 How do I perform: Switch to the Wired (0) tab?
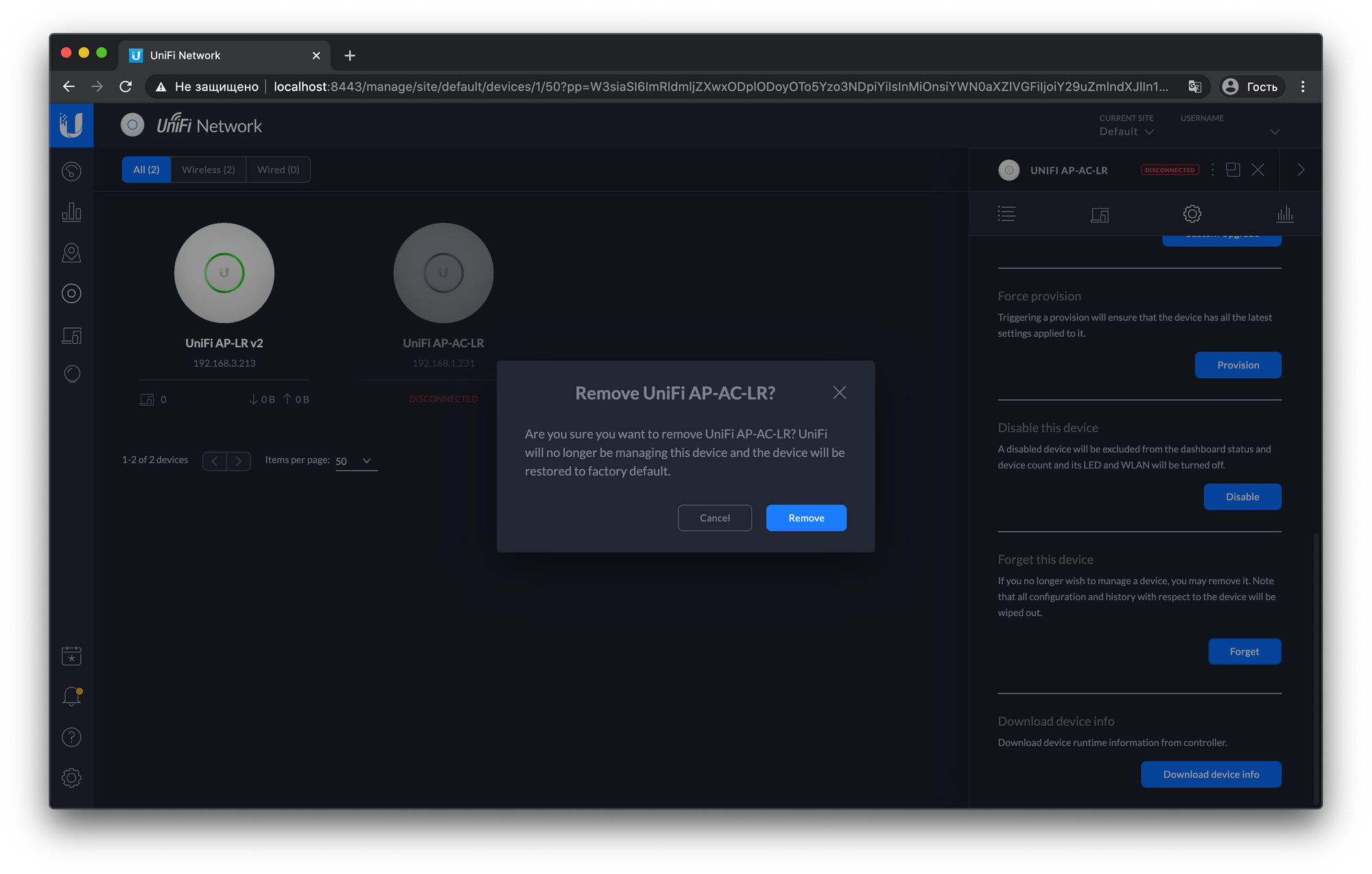point(278,169)
